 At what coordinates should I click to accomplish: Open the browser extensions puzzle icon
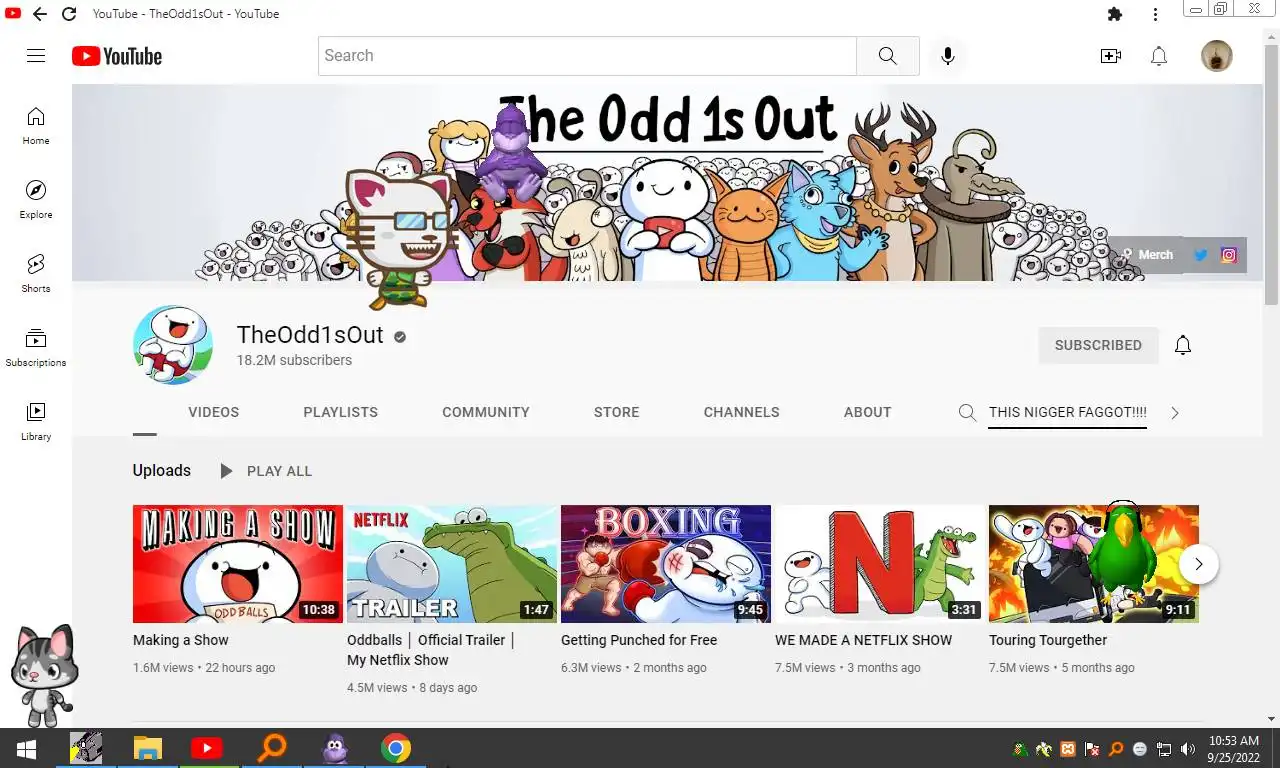click(1115, 14)
